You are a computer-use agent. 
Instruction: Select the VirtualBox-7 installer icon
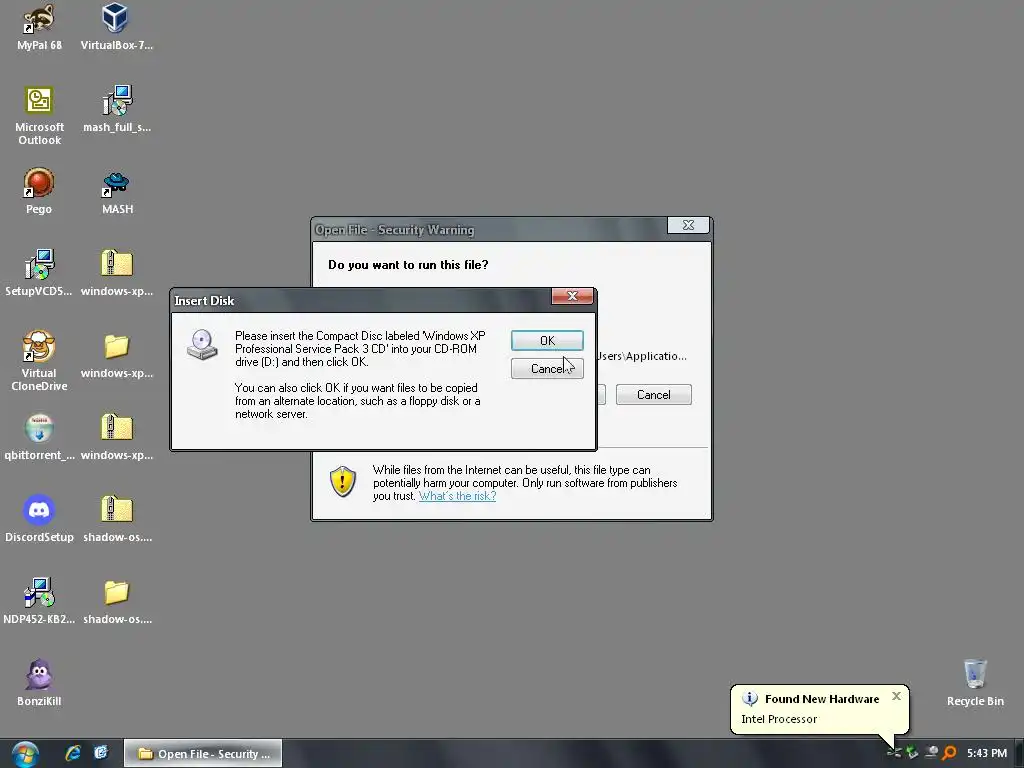(x=116, y=27)
